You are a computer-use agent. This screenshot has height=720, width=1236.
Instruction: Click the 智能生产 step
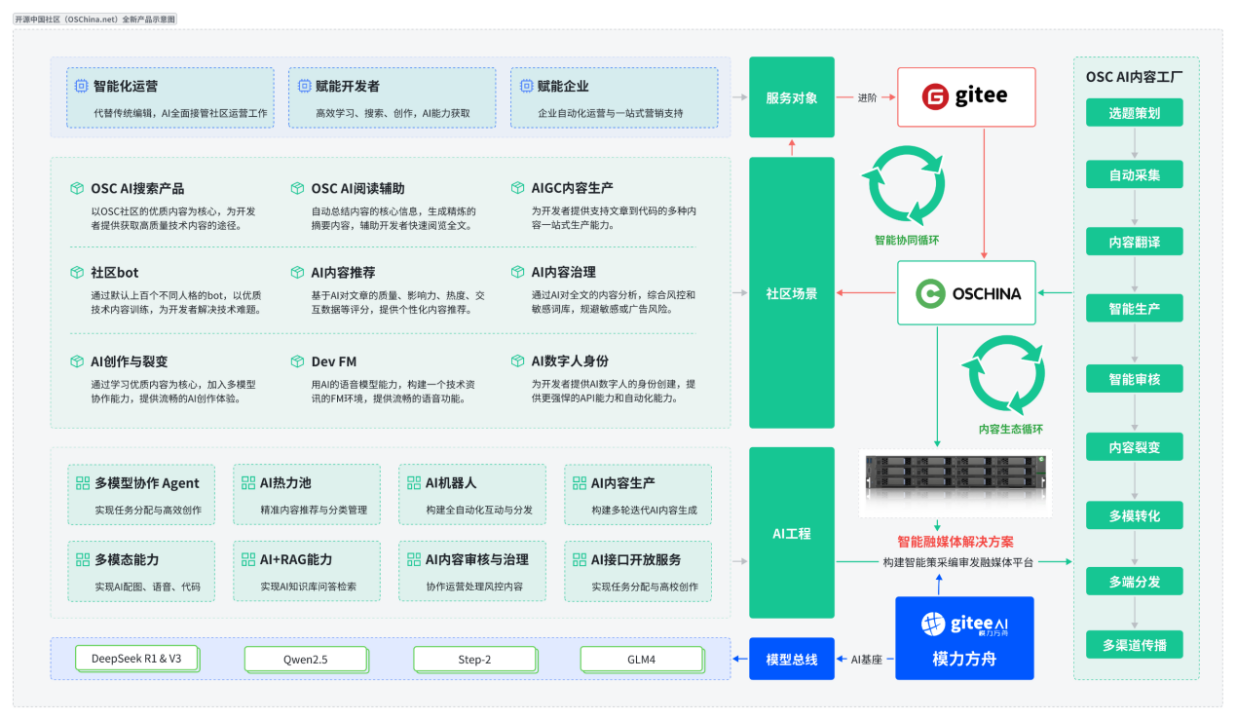[1134, 308]
